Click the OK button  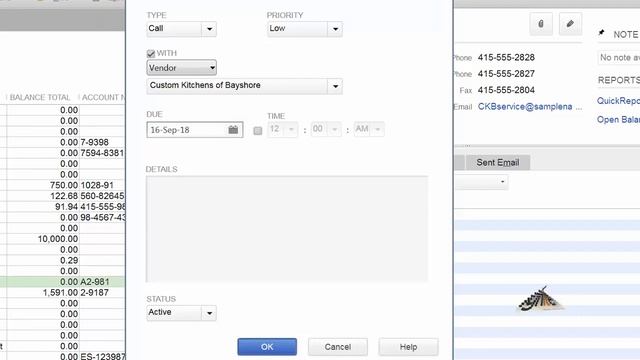[x=267, y=347]
